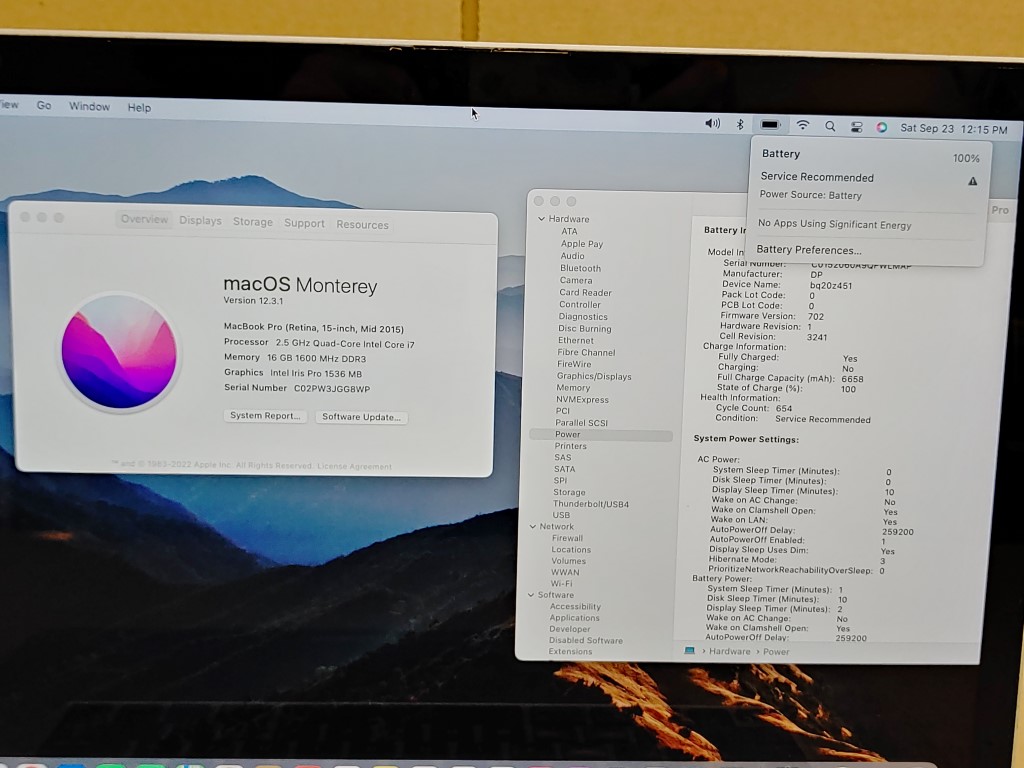Image resolution: width=1024 pixels, height=768 pixels.
Task: Click the cycle count value 654
Action: pyautogui.click(x=784, y=408)
